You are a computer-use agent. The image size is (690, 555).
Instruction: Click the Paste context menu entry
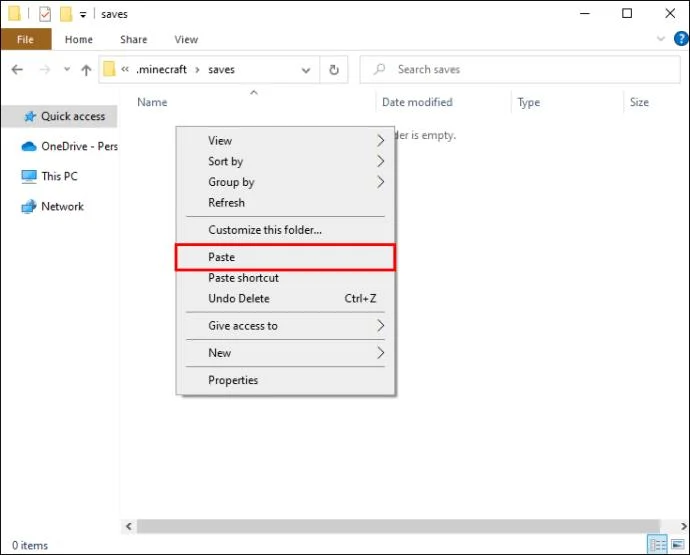click(285, 257)
